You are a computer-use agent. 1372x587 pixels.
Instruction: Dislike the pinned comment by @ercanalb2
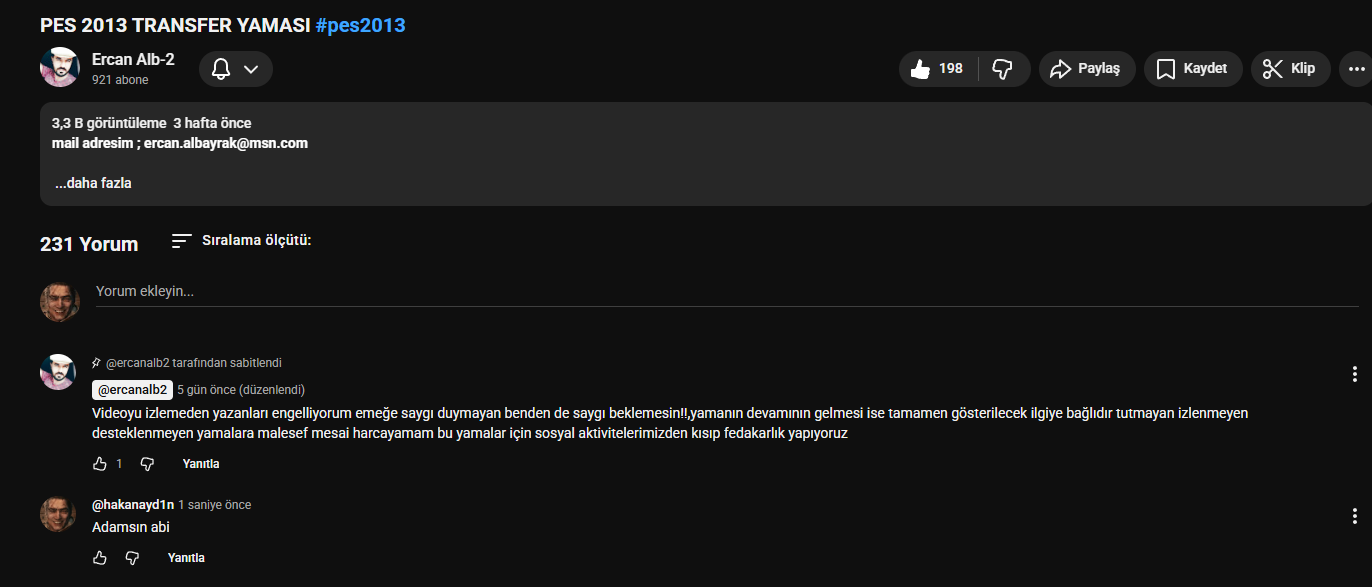[x=147, y=464]
